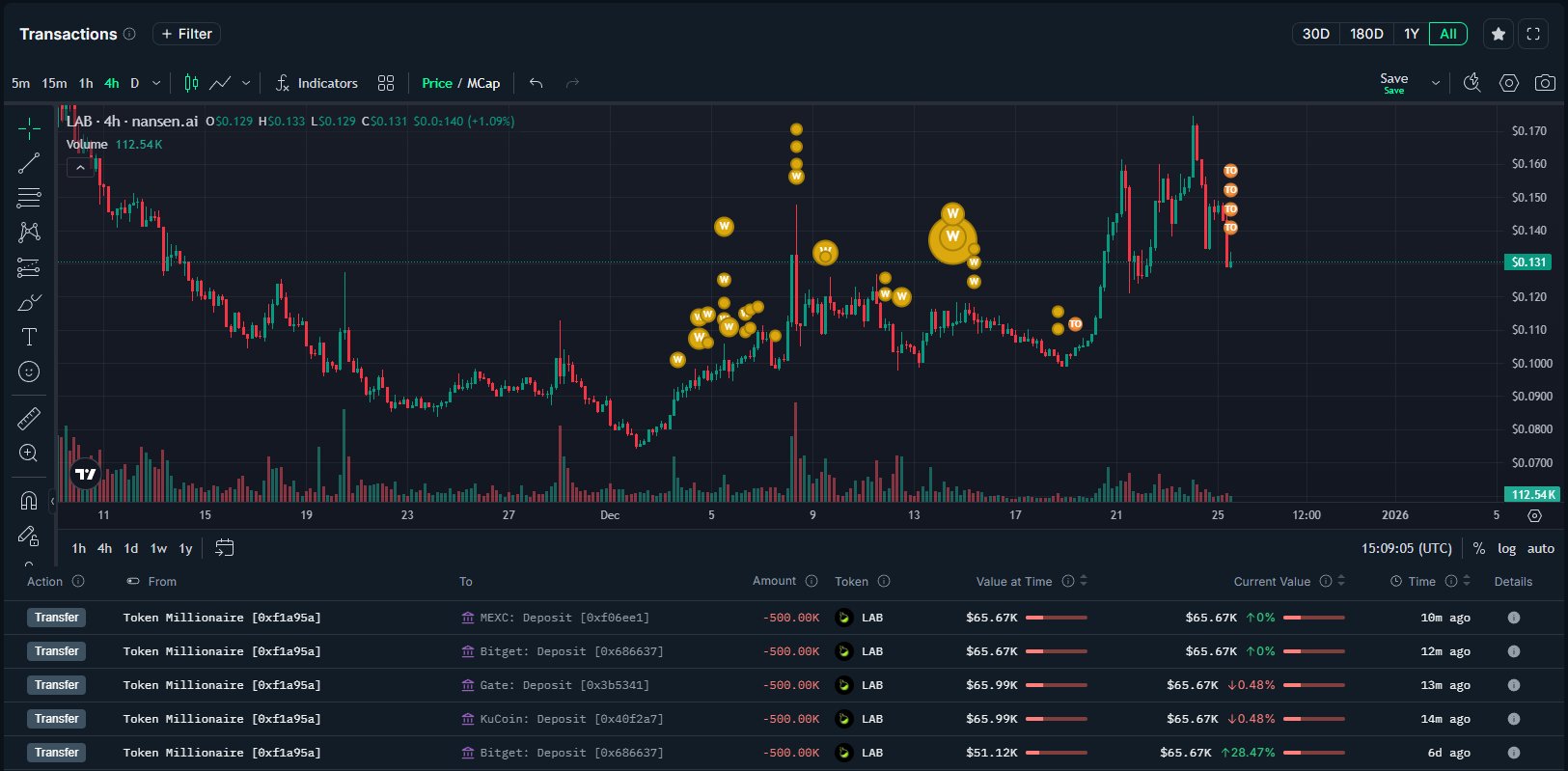Viewport: 1568px width, 771px height.
Task: Sort by Value at Time column
Action: pyautogui.click(x=1084, y=581)
